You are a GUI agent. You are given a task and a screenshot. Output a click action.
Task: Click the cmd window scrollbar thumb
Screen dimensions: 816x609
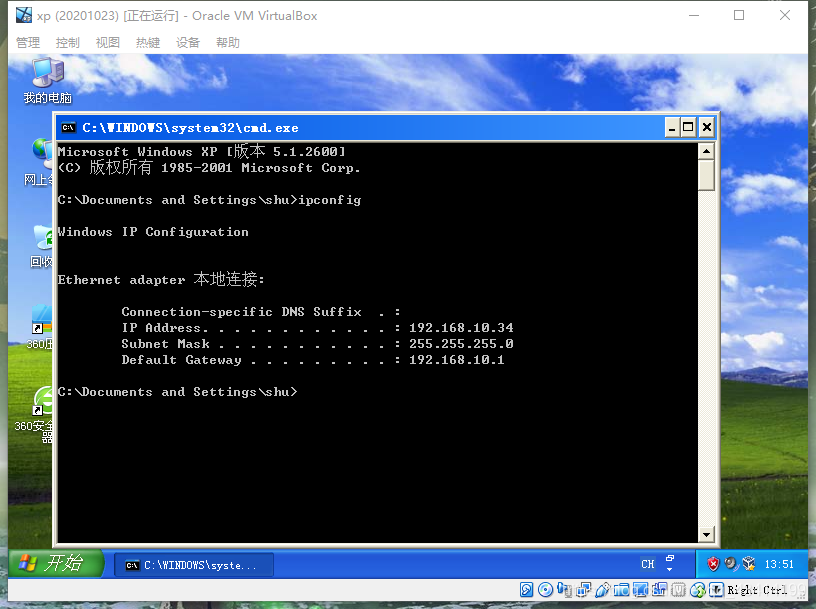point(706,175)
